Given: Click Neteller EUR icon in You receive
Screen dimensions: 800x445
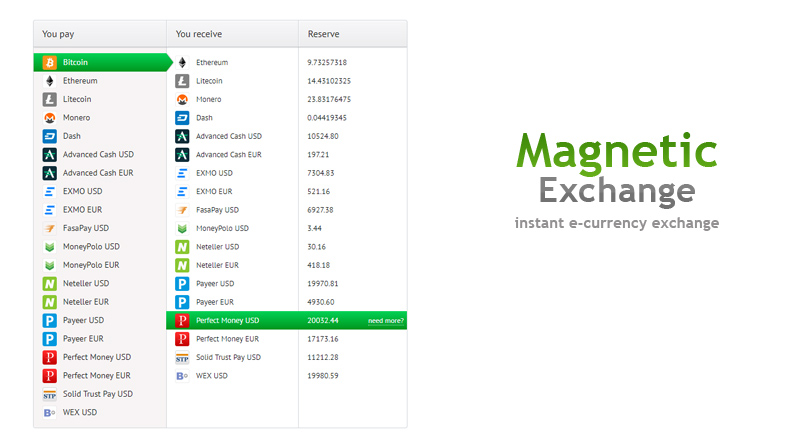Looking at the screenshot, I should click(x=182, y=265).
